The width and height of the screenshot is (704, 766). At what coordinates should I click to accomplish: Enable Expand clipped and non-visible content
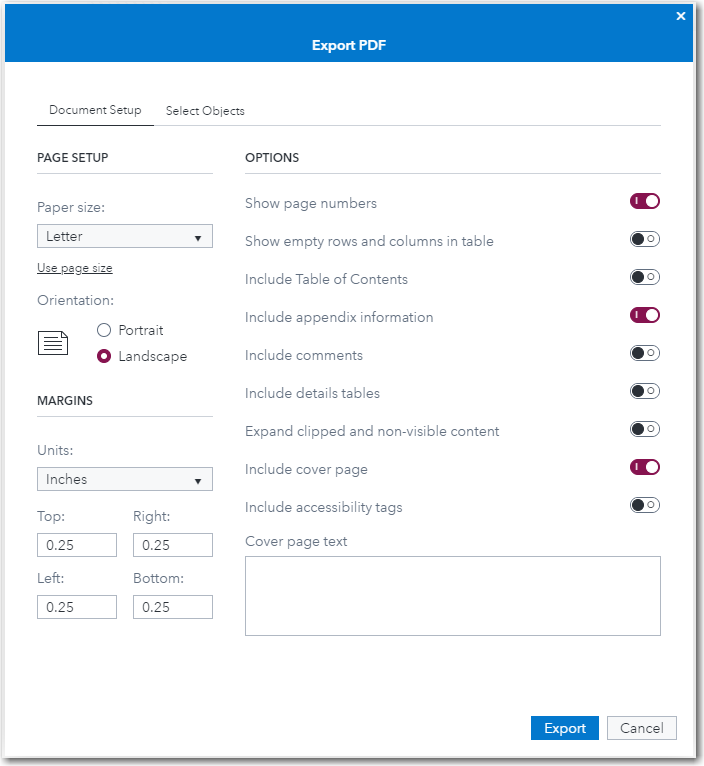[x=645, y=429]
